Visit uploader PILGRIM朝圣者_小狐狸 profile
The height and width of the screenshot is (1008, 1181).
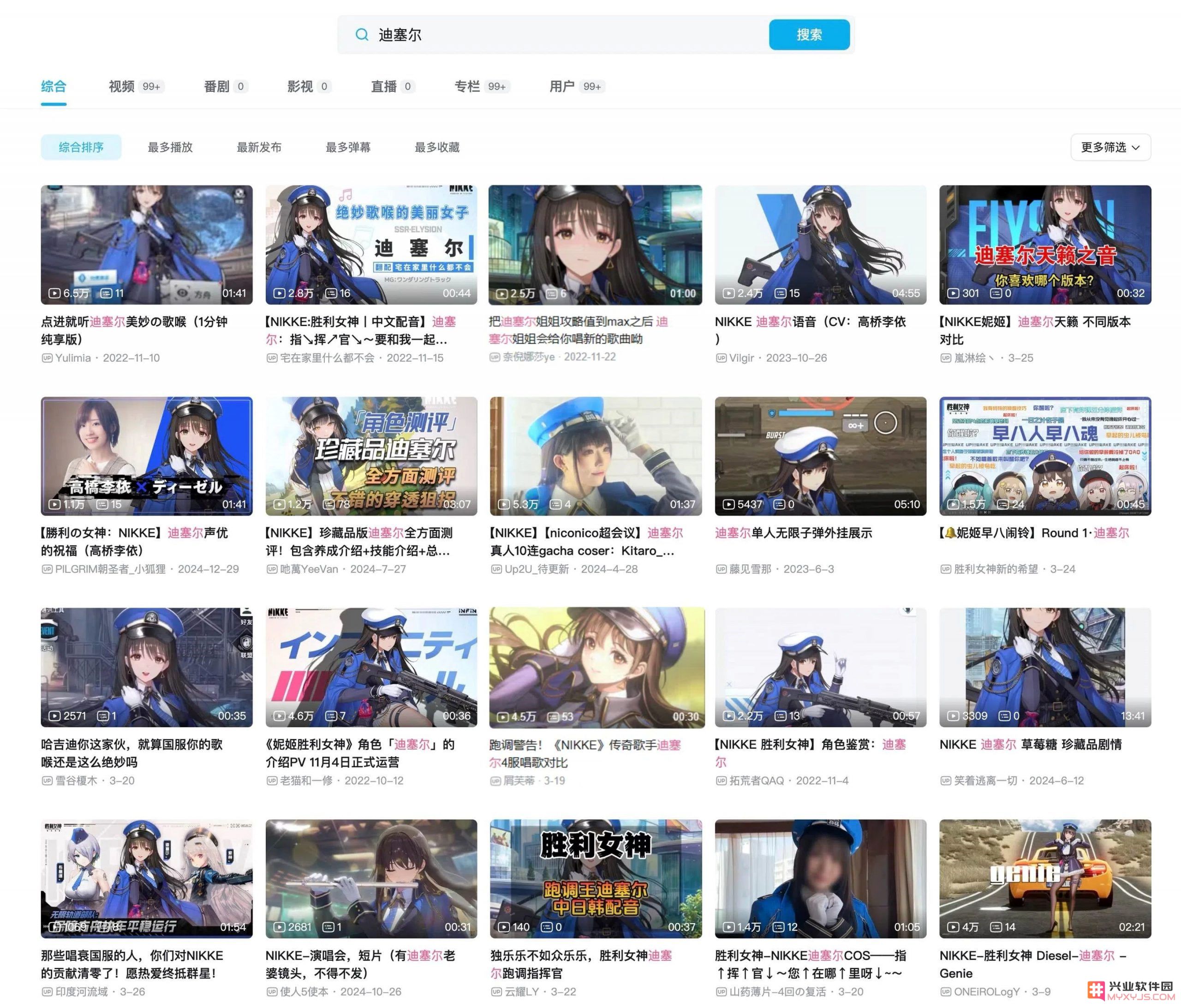[111, 569]
